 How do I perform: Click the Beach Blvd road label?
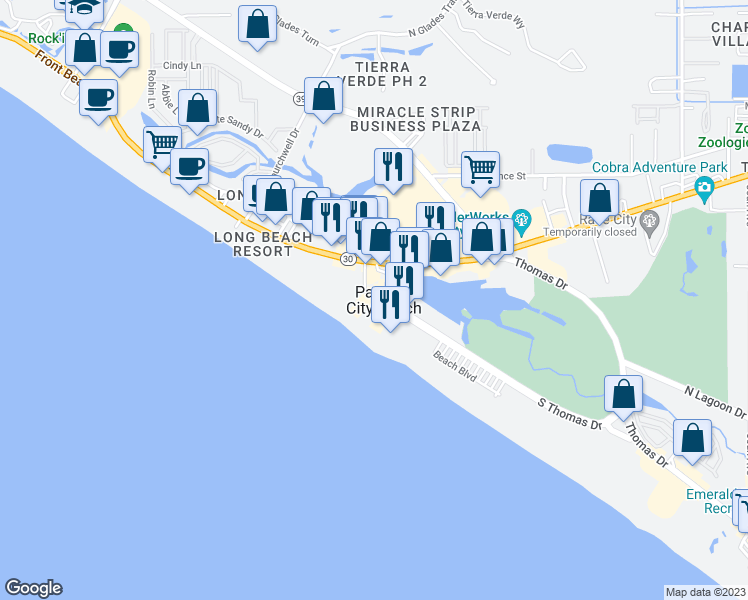click(455, 366)
